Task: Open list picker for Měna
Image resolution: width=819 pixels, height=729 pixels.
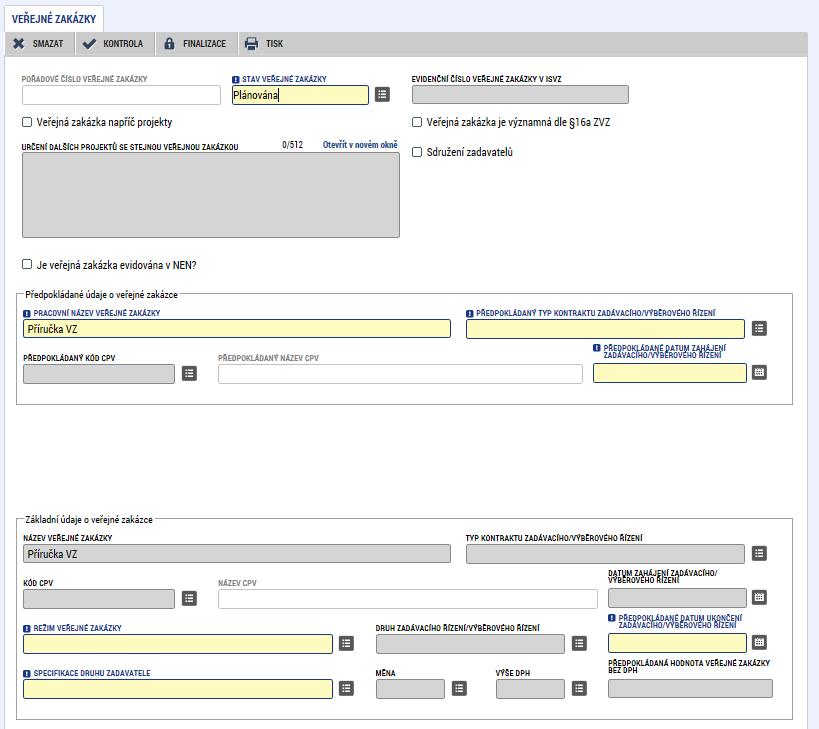Action: tap(459, 688)
